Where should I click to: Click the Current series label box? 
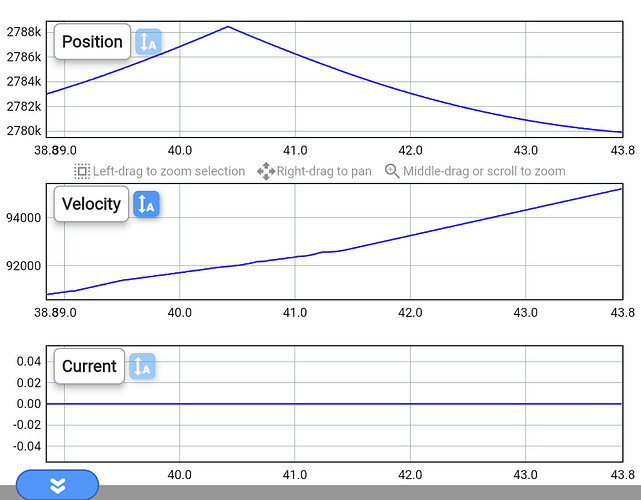(89, 366)
